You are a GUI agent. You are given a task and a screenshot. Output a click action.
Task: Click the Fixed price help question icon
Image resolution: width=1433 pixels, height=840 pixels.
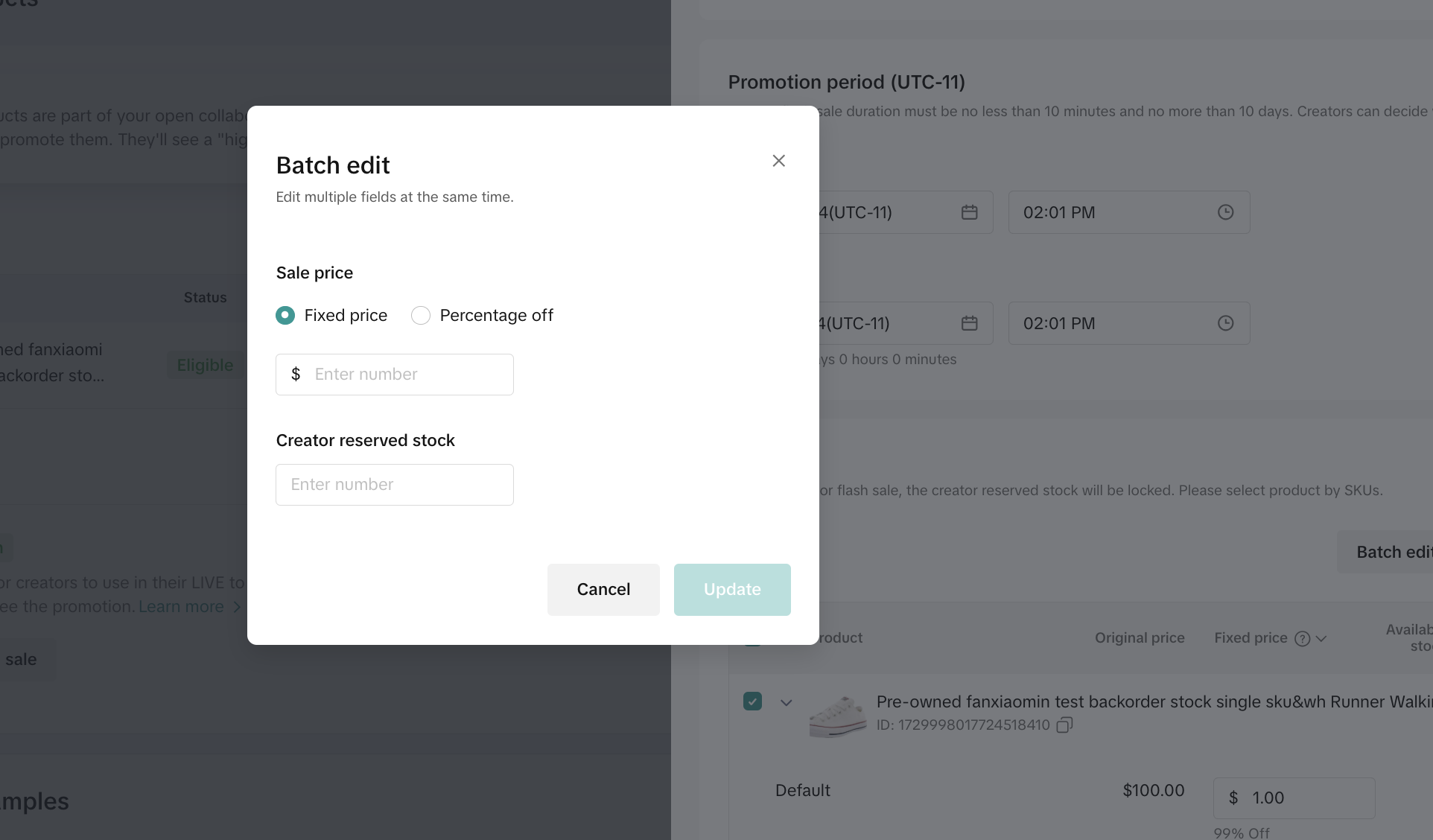(x=1302, y=639)
